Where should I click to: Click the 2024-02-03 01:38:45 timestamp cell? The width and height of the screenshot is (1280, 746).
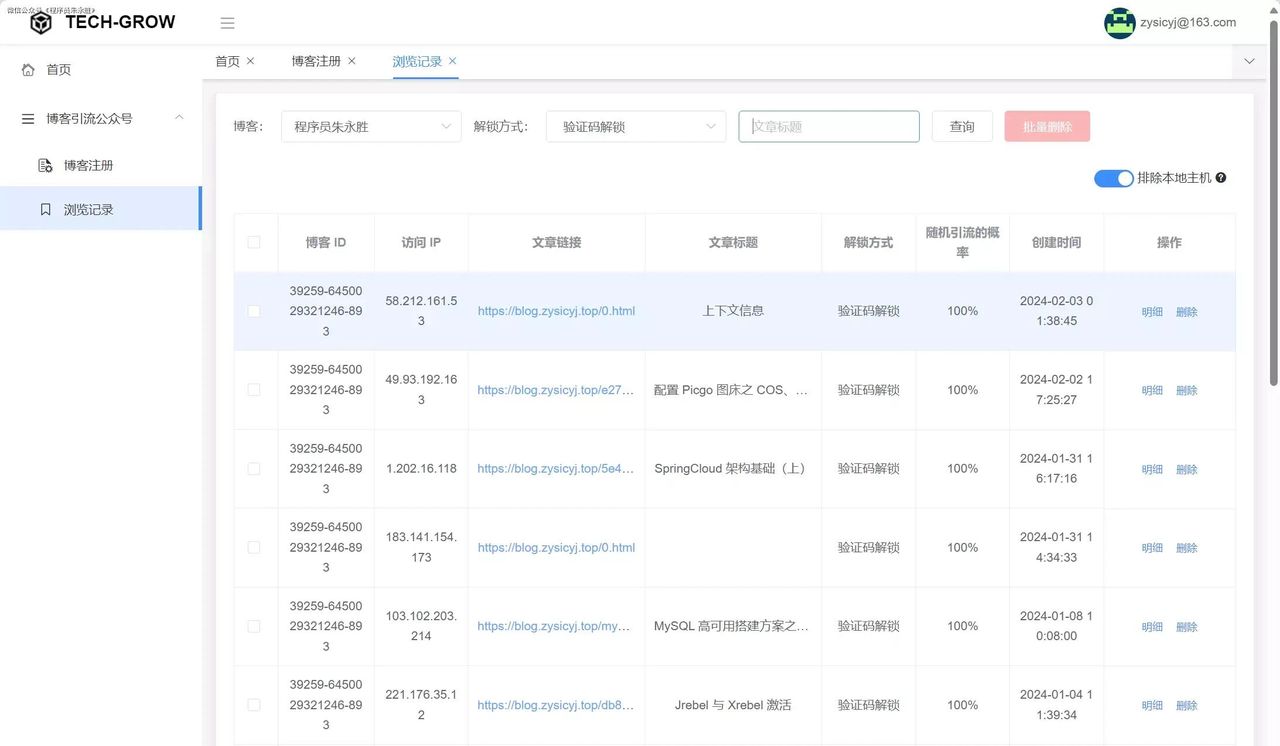coord(1056,311)
